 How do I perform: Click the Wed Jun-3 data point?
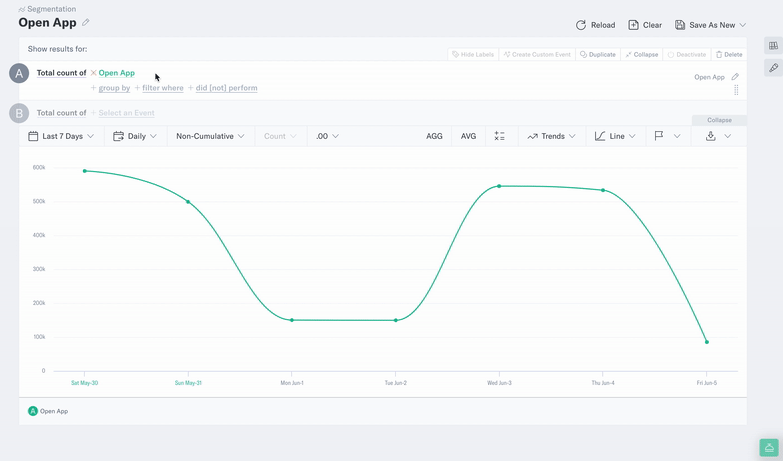click(499, 186)
